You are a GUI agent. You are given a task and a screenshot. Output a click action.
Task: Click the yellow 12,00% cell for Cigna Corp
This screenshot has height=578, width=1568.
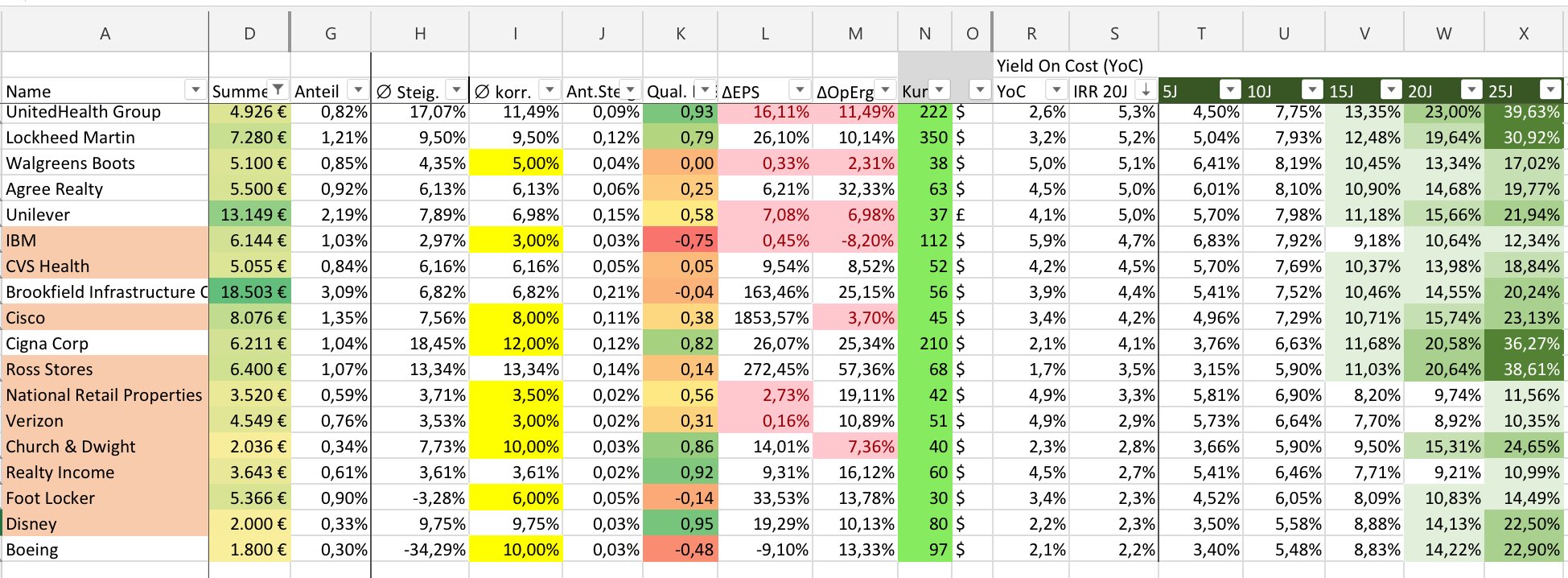[x=516, y=344]
